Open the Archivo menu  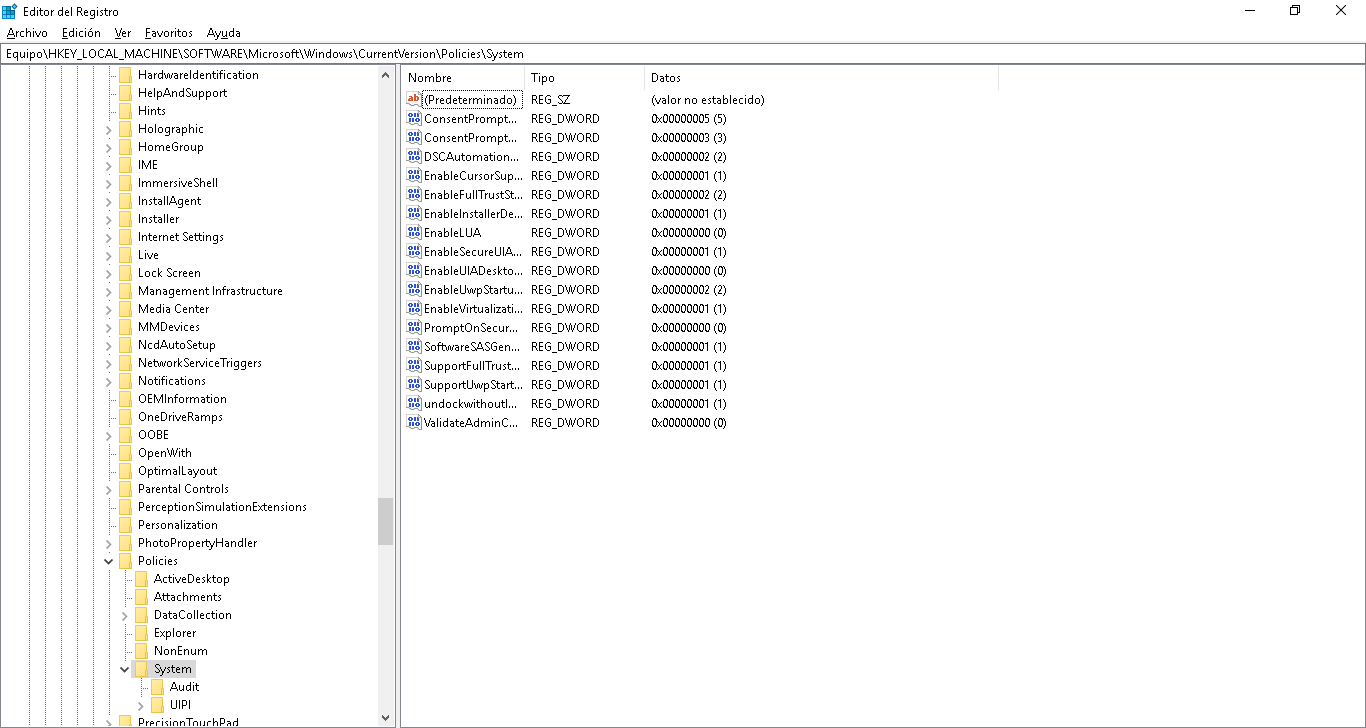pos(27,33)
